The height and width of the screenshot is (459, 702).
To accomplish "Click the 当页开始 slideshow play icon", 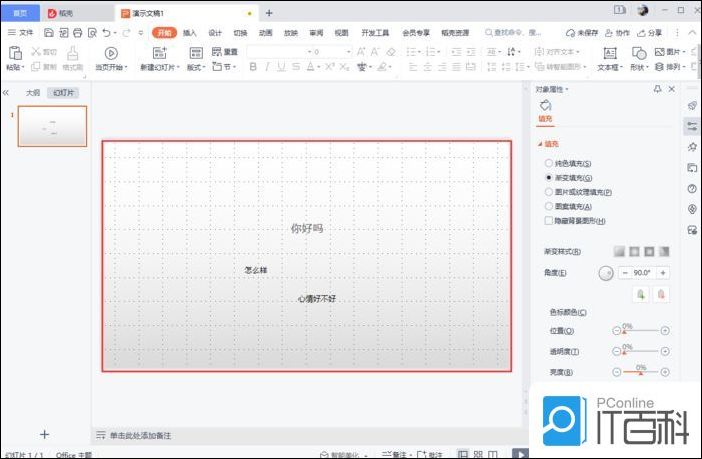I will [x=111, y=53].
